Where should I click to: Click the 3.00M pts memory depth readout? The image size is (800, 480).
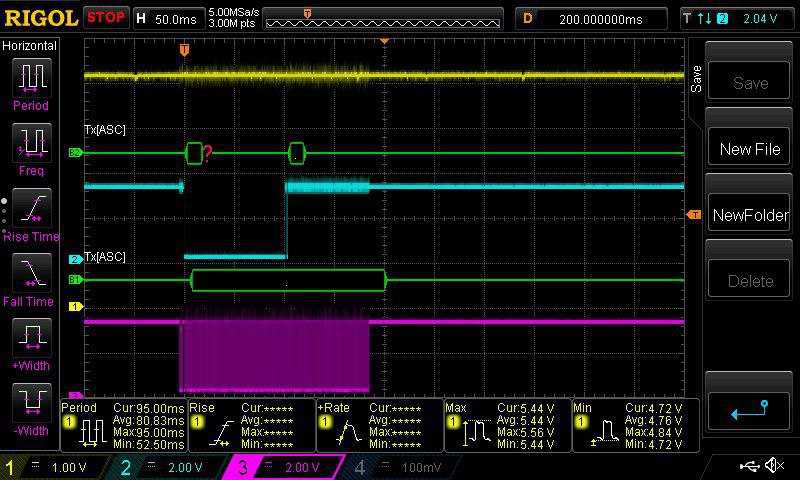tap(232, 23)
